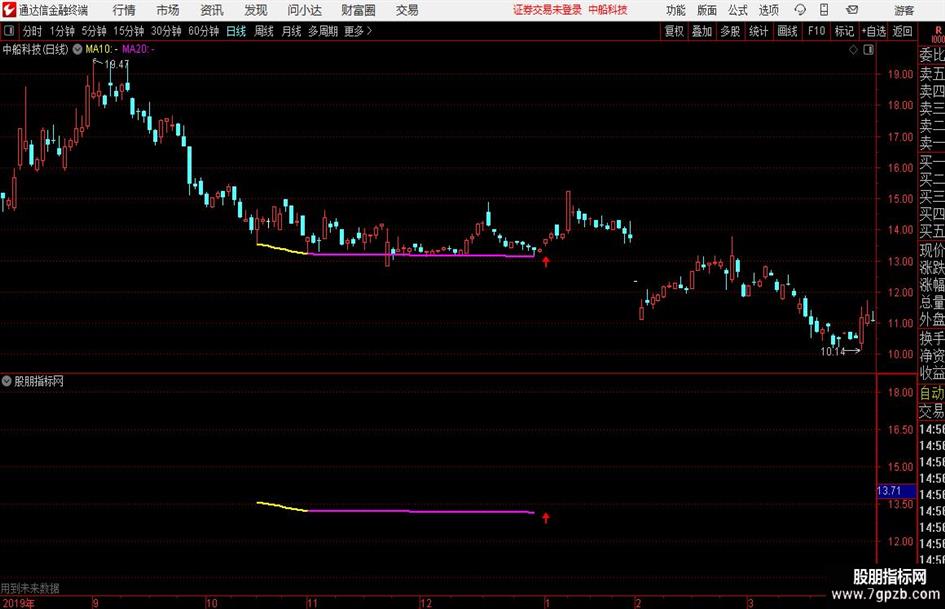Open the 资讯 menu
Screen dimensions: 945x609
click(x=212, y=10)
